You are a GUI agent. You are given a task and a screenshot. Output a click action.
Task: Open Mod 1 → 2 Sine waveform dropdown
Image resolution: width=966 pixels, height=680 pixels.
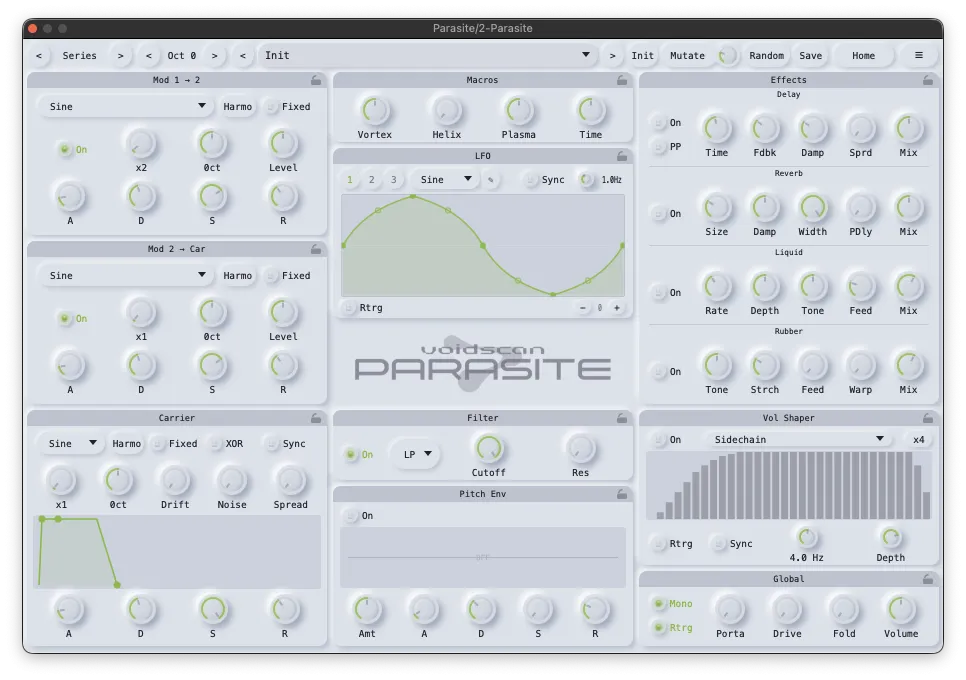tap(126, 107)
